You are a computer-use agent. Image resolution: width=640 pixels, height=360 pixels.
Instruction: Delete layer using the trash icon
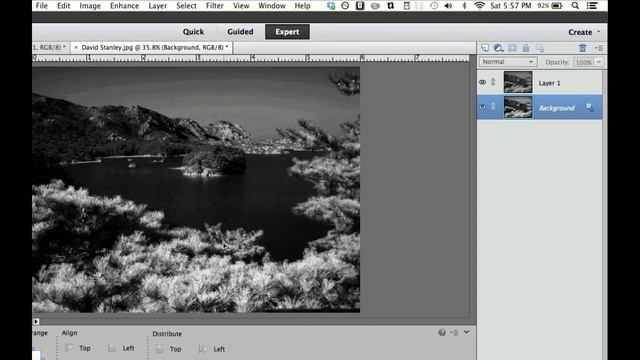pos(582,48)
